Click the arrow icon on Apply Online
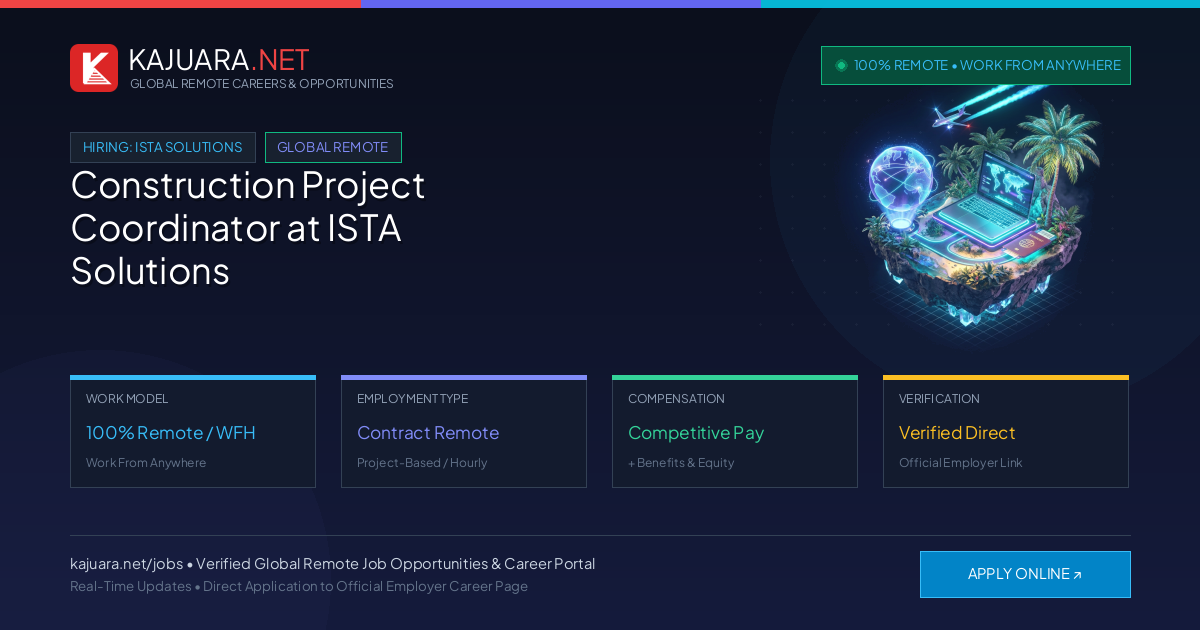 click(1077, 575)
